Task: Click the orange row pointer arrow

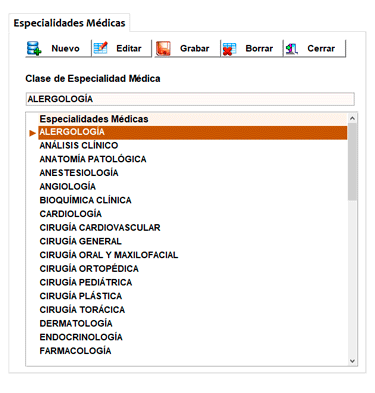Action: click(32, 133)
